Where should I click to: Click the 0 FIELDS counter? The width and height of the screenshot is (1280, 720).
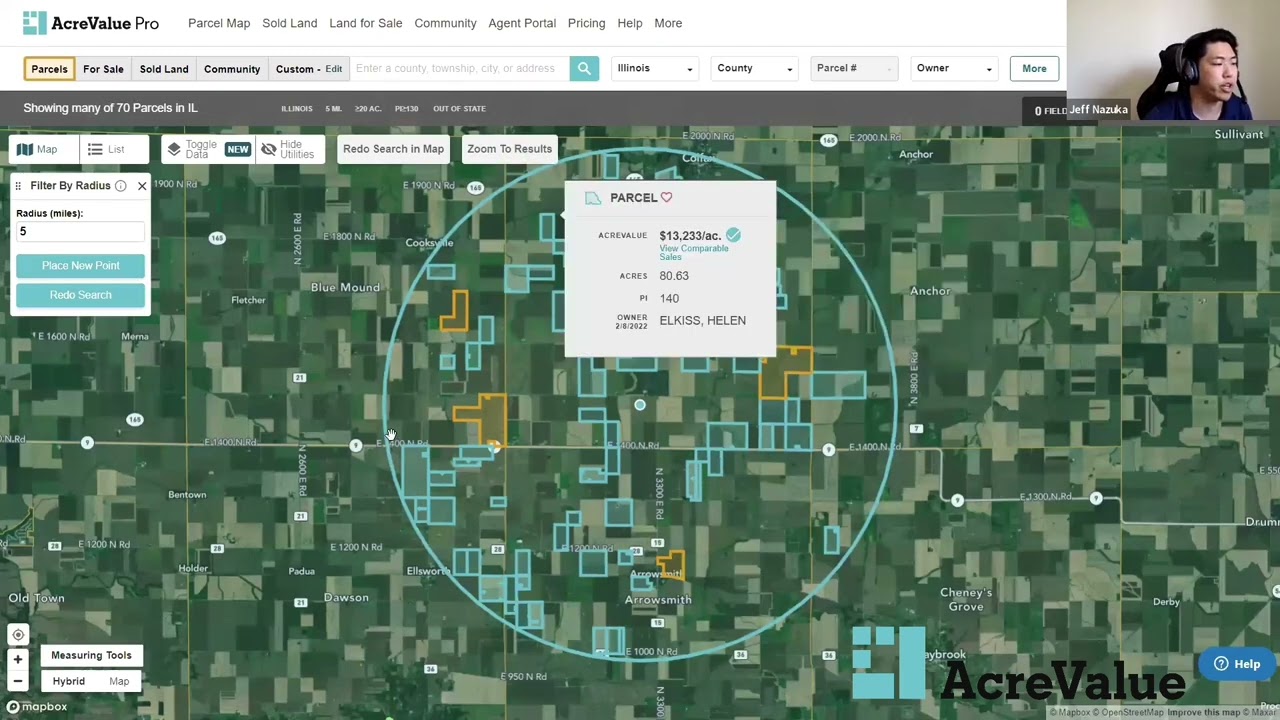(1050, 110)
